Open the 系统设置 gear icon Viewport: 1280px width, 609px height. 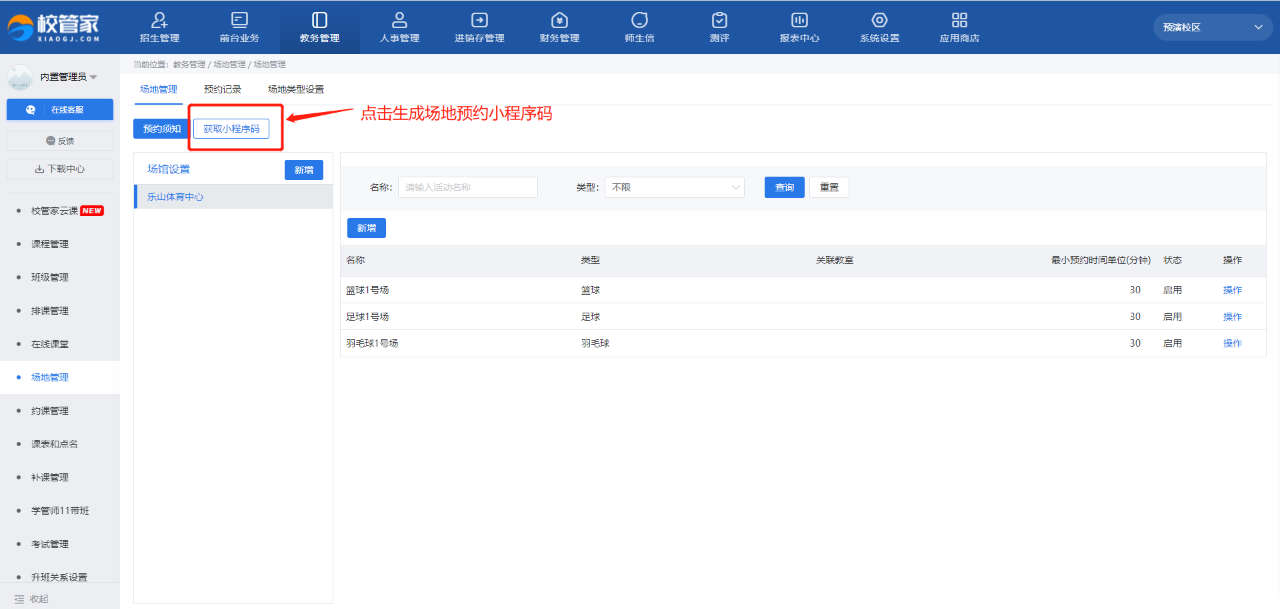(x=879, y=20)
